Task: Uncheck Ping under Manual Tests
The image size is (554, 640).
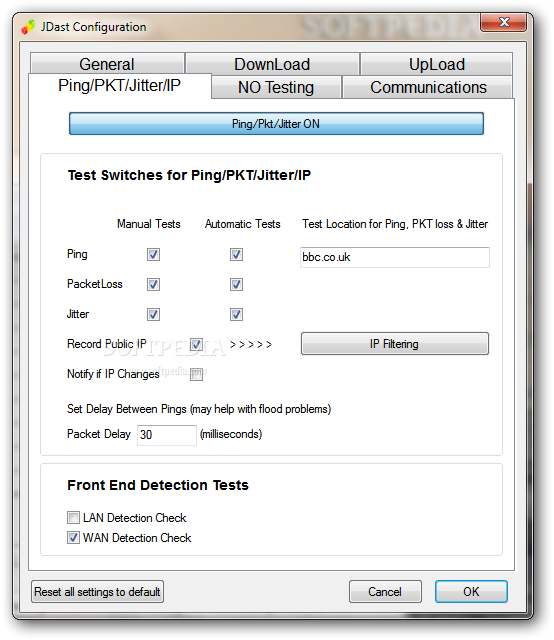Action: point(154,255)
